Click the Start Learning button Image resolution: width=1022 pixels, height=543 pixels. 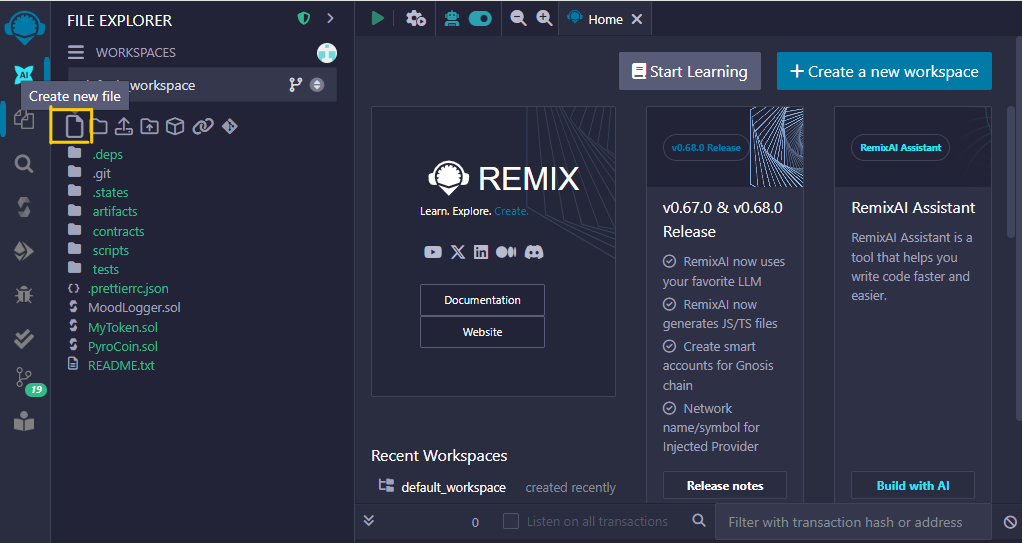[x=690, y=71]
